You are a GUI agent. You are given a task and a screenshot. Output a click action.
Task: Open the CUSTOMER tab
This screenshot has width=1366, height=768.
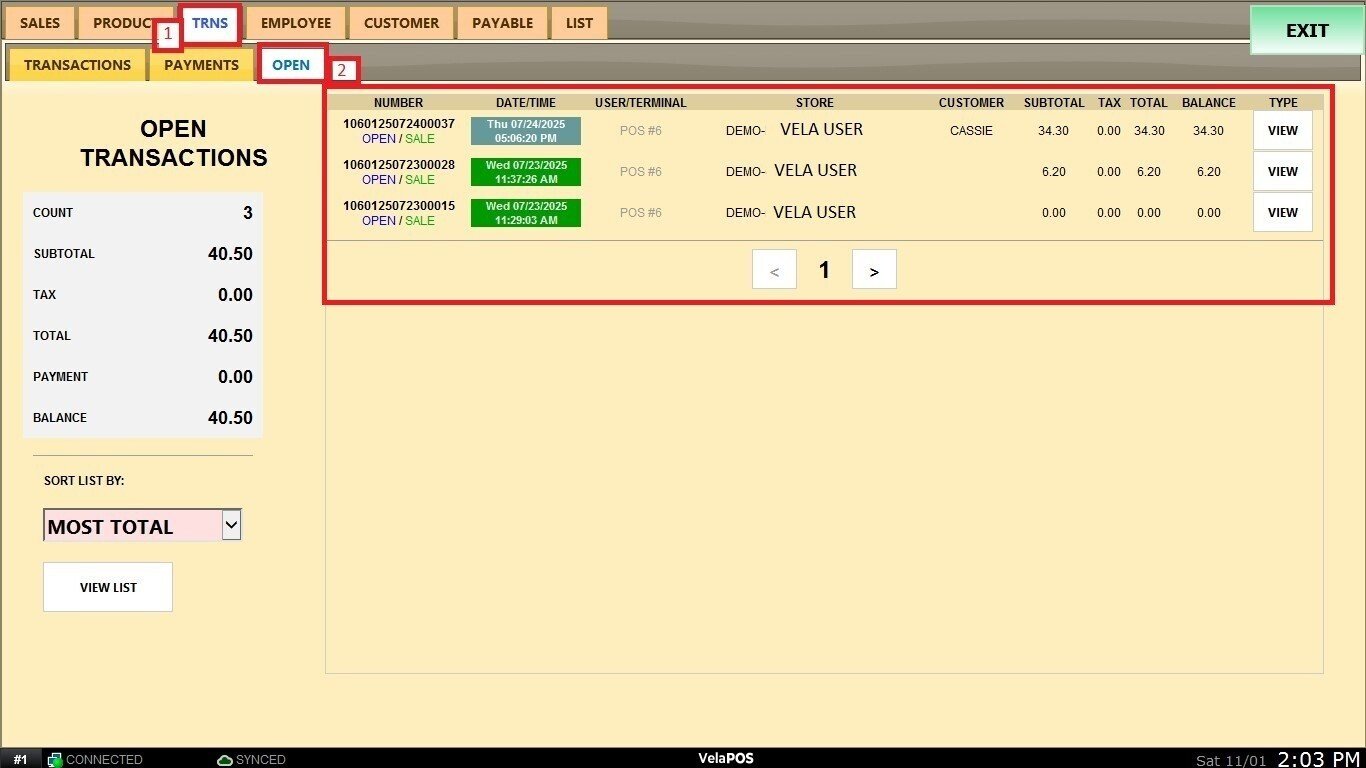click(x=401, y=23)
